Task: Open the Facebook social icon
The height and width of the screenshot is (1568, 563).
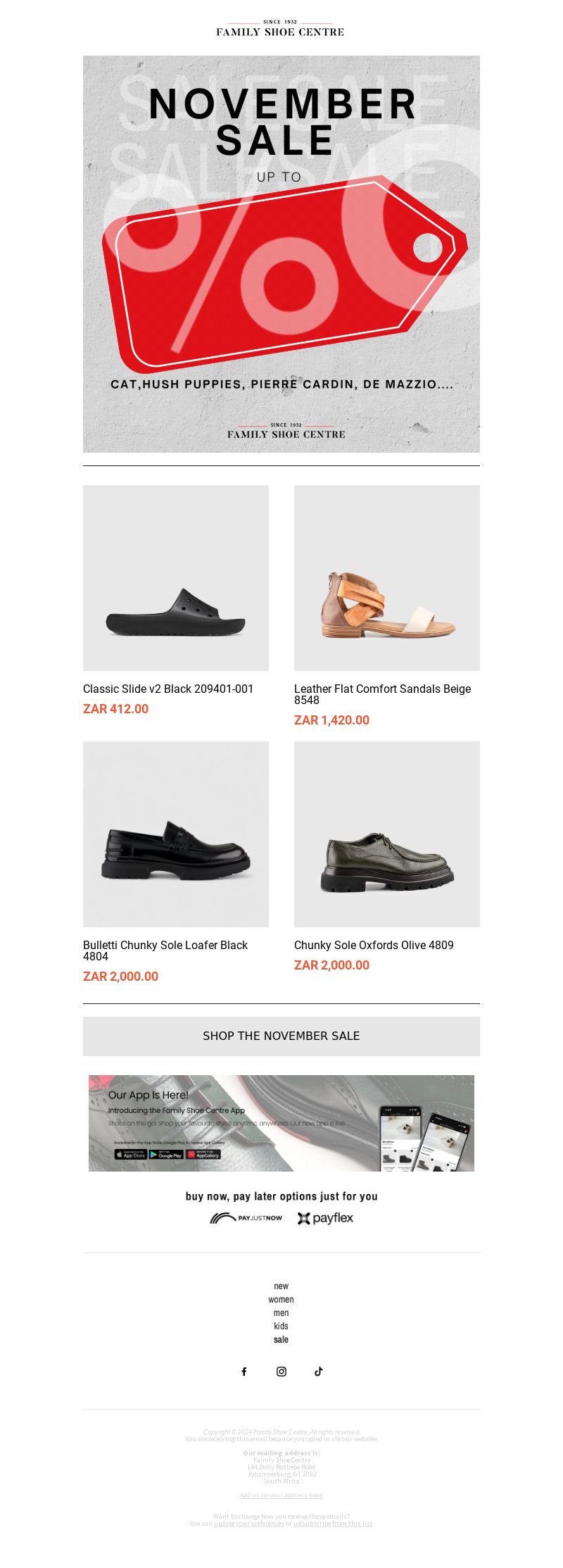Action: (244, 1371)
